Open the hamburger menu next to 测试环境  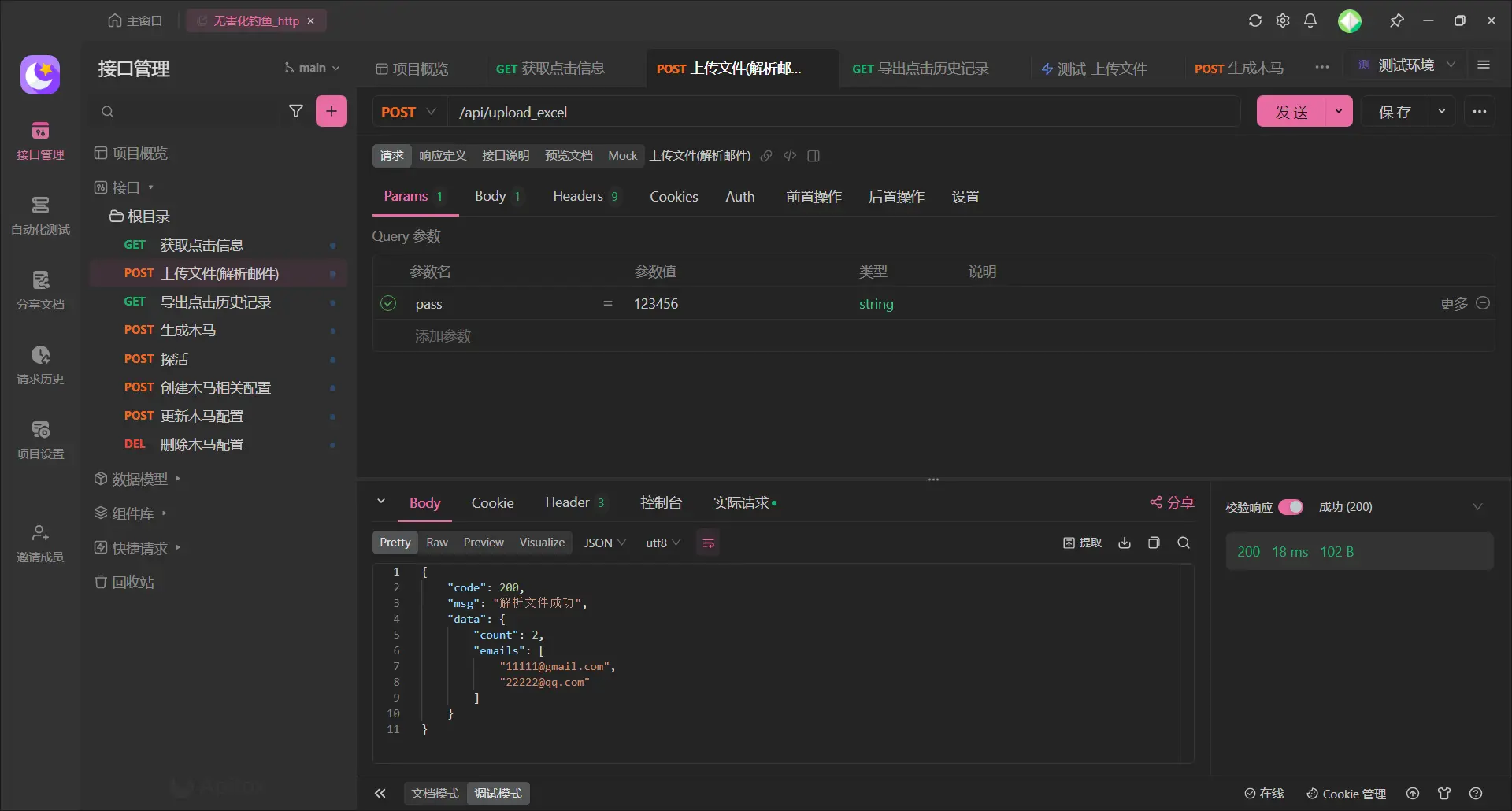coord(1484,65)
